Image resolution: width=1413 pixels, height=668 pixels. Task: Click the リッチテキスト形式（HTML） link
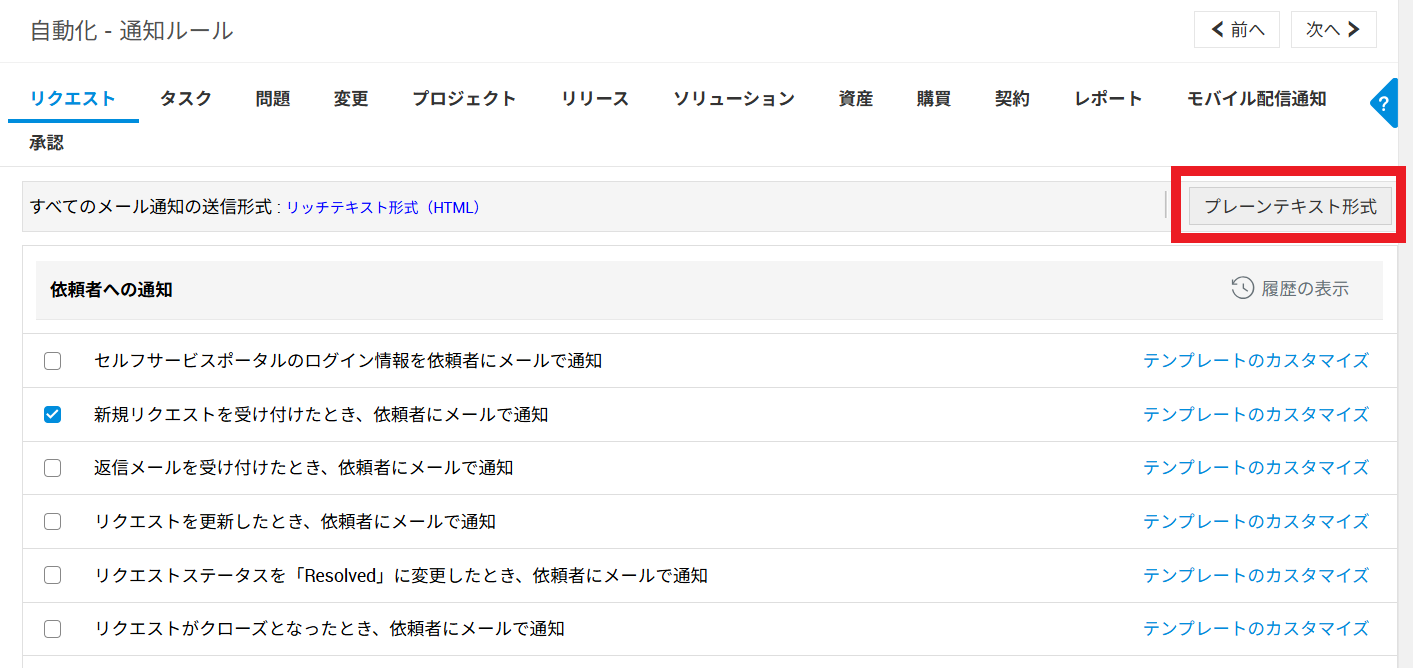pyautogui.click(x=383, y=208)
